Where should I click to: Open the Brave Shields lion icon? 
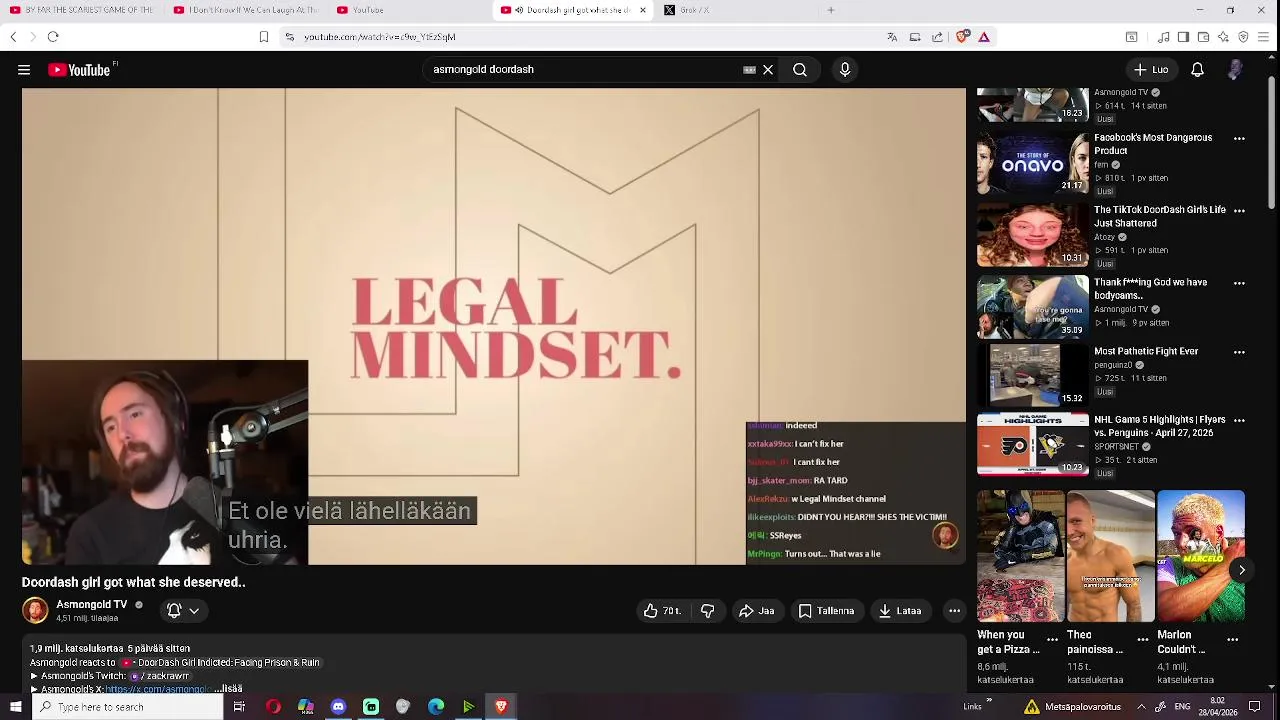[x=962, y=37]
